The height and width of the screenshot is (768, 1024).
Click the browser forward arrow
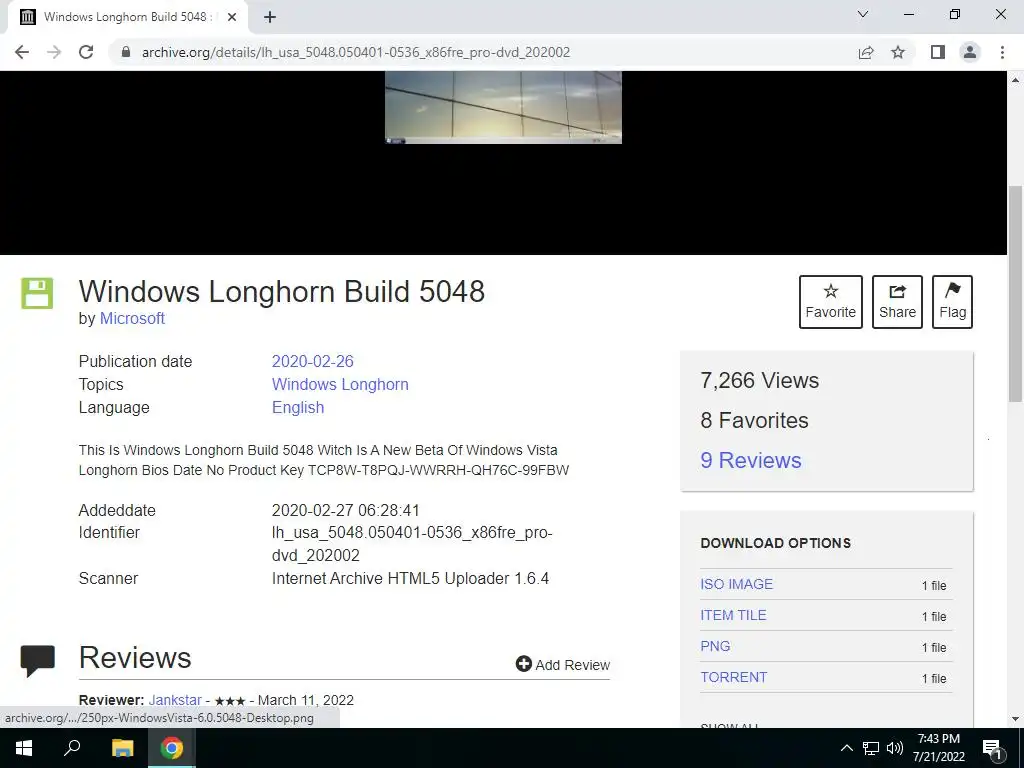pos(54,52)
